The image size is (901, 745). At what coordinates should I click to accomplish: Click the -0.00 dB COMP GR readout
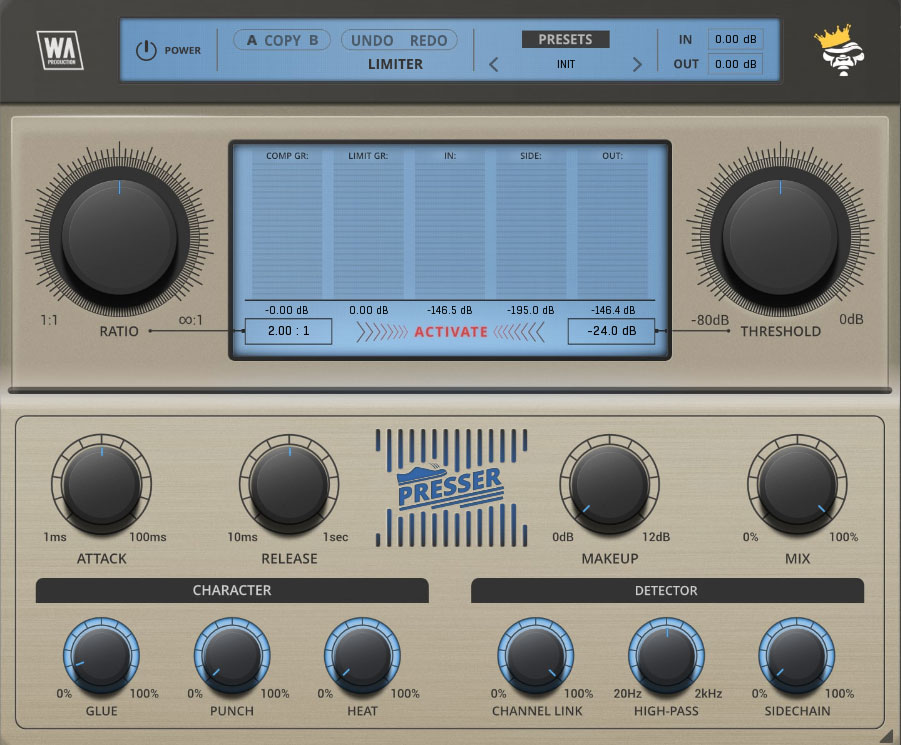coord(286,310)
